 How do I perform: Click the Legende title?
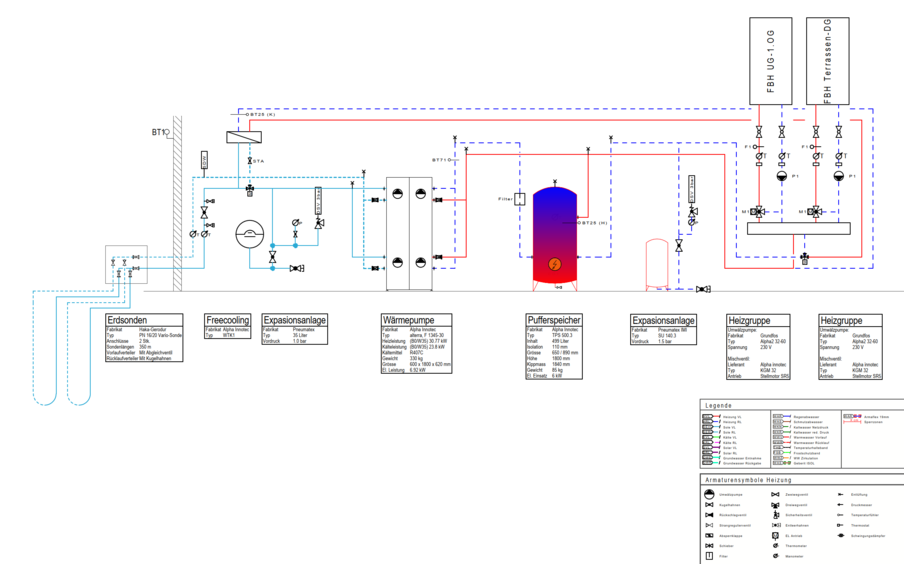(718, 405)
